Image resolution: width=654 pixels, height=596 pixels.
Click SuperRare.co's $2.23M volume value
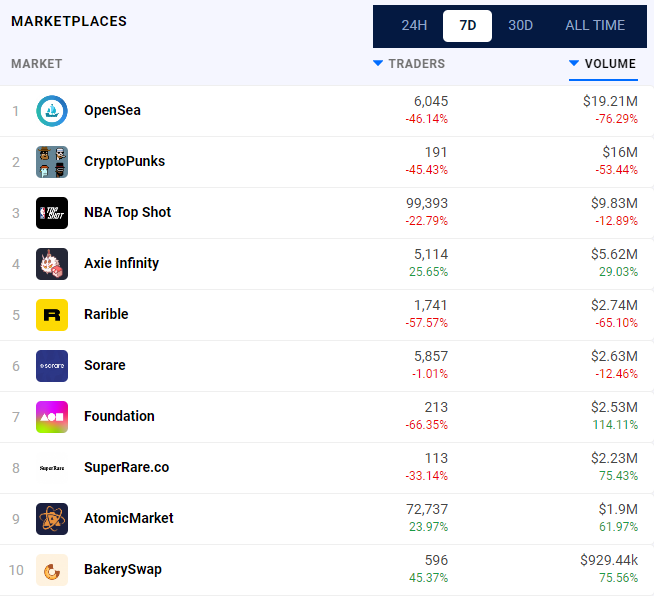(614, 458)
